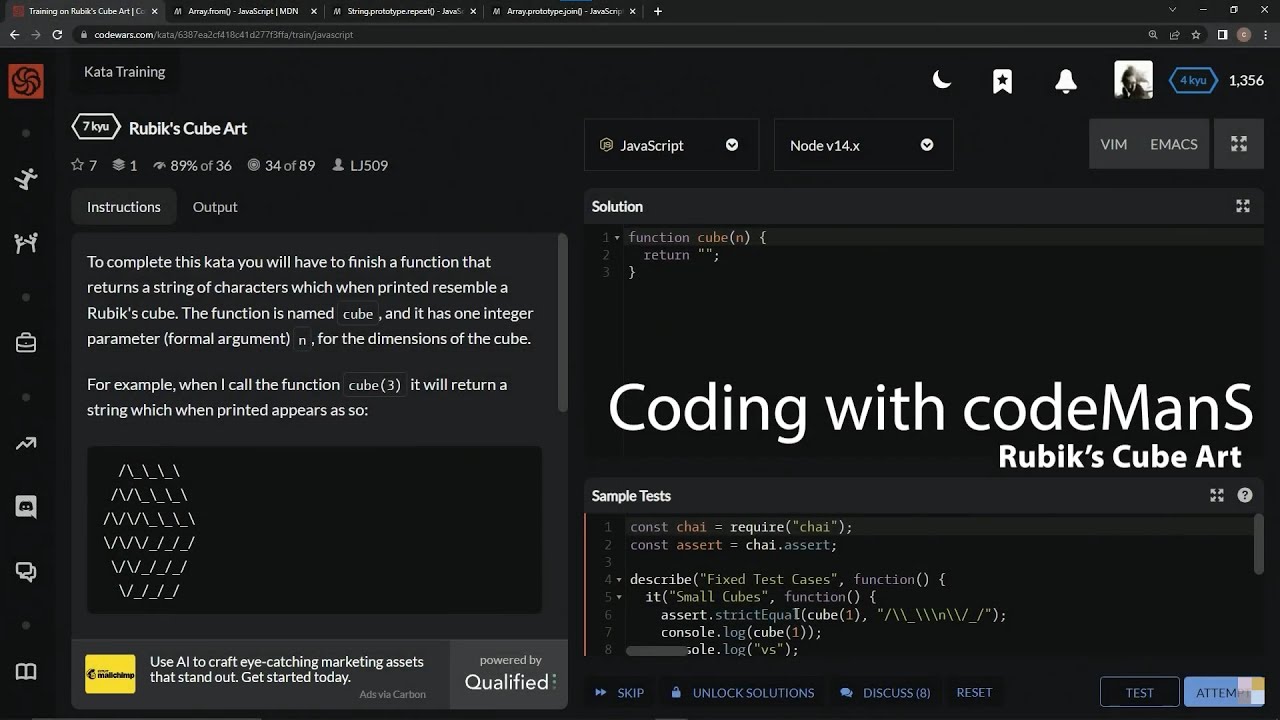Open the powered by Qualified link
1280x720 pixels.
point(510,674)
